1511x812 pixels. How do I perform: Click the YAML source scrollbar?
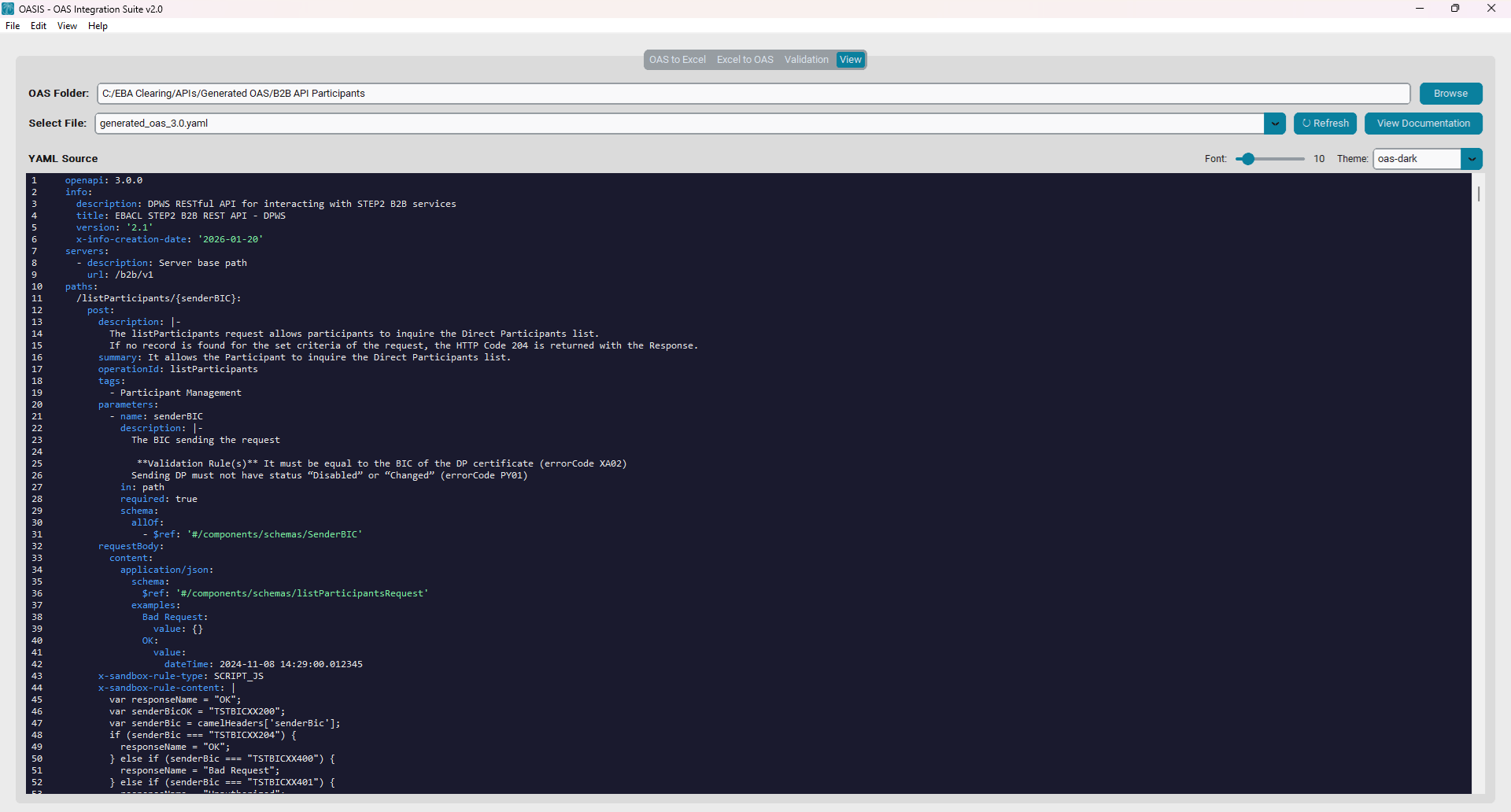1478,194
